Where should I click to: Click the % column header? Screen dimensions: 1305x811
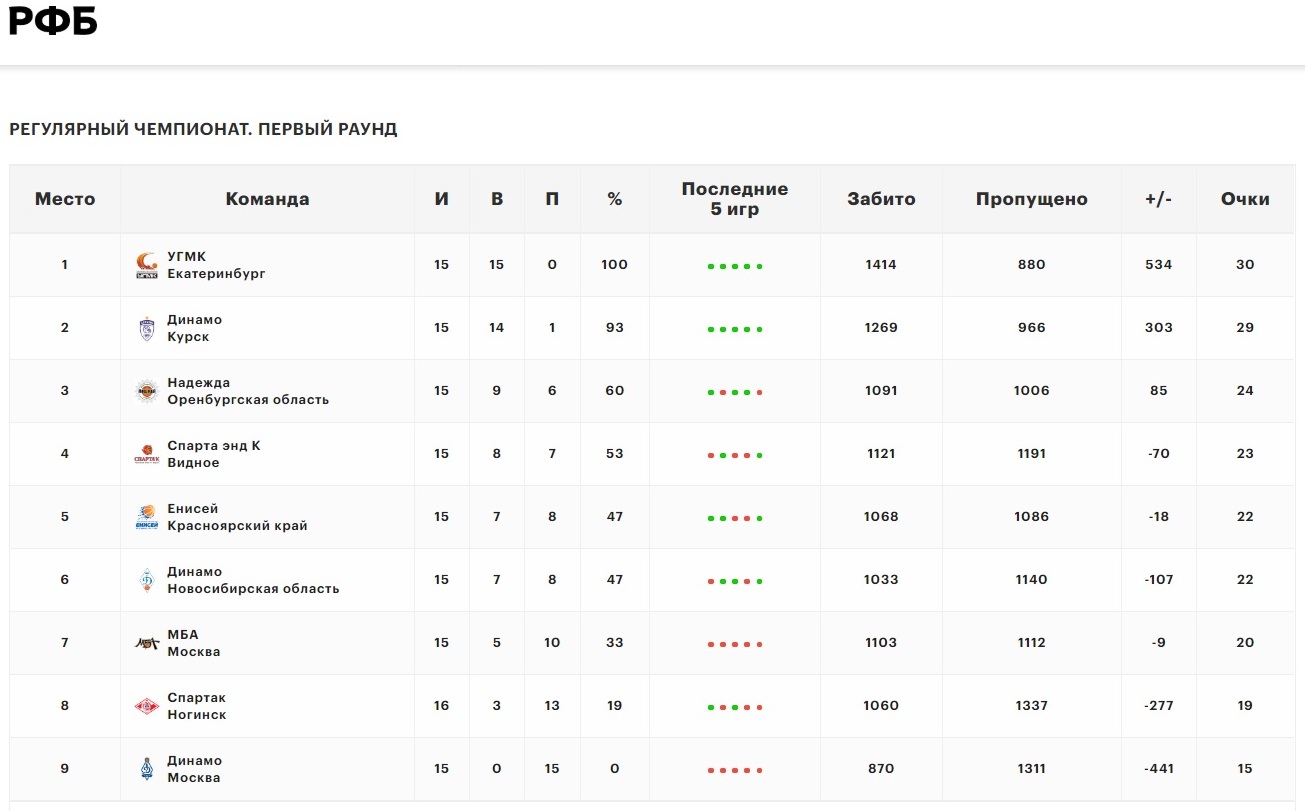(615, 199)
